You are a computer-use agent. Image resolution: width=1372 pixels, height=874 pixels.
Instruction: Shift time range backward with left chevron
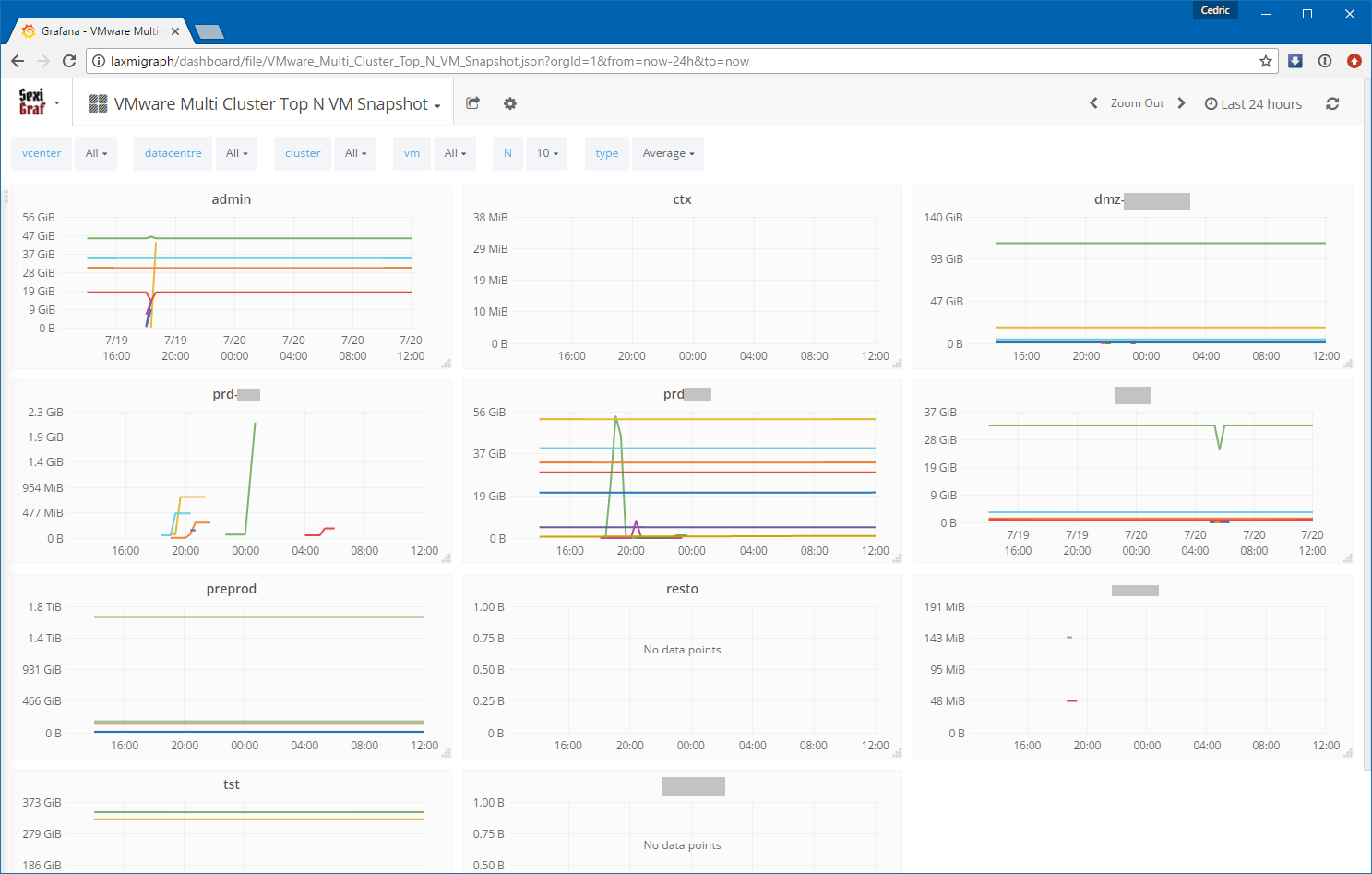1093,103
